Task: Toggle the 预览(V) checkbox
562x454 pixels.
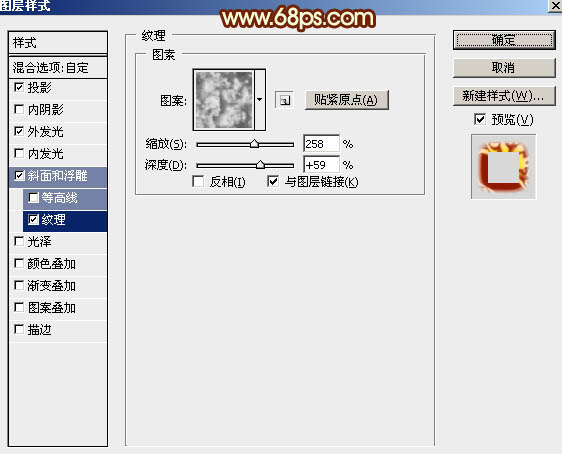Action: (x=480, y=119)
